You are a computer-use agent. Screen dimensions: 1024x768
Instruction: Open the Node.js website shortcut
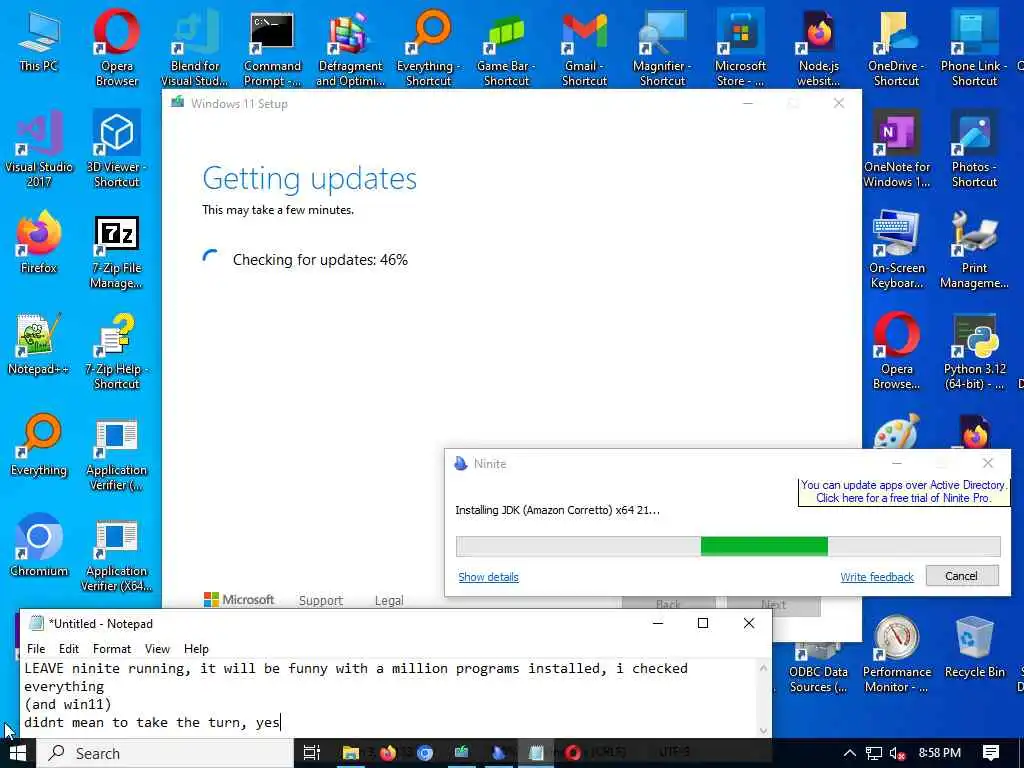[818, 47]
